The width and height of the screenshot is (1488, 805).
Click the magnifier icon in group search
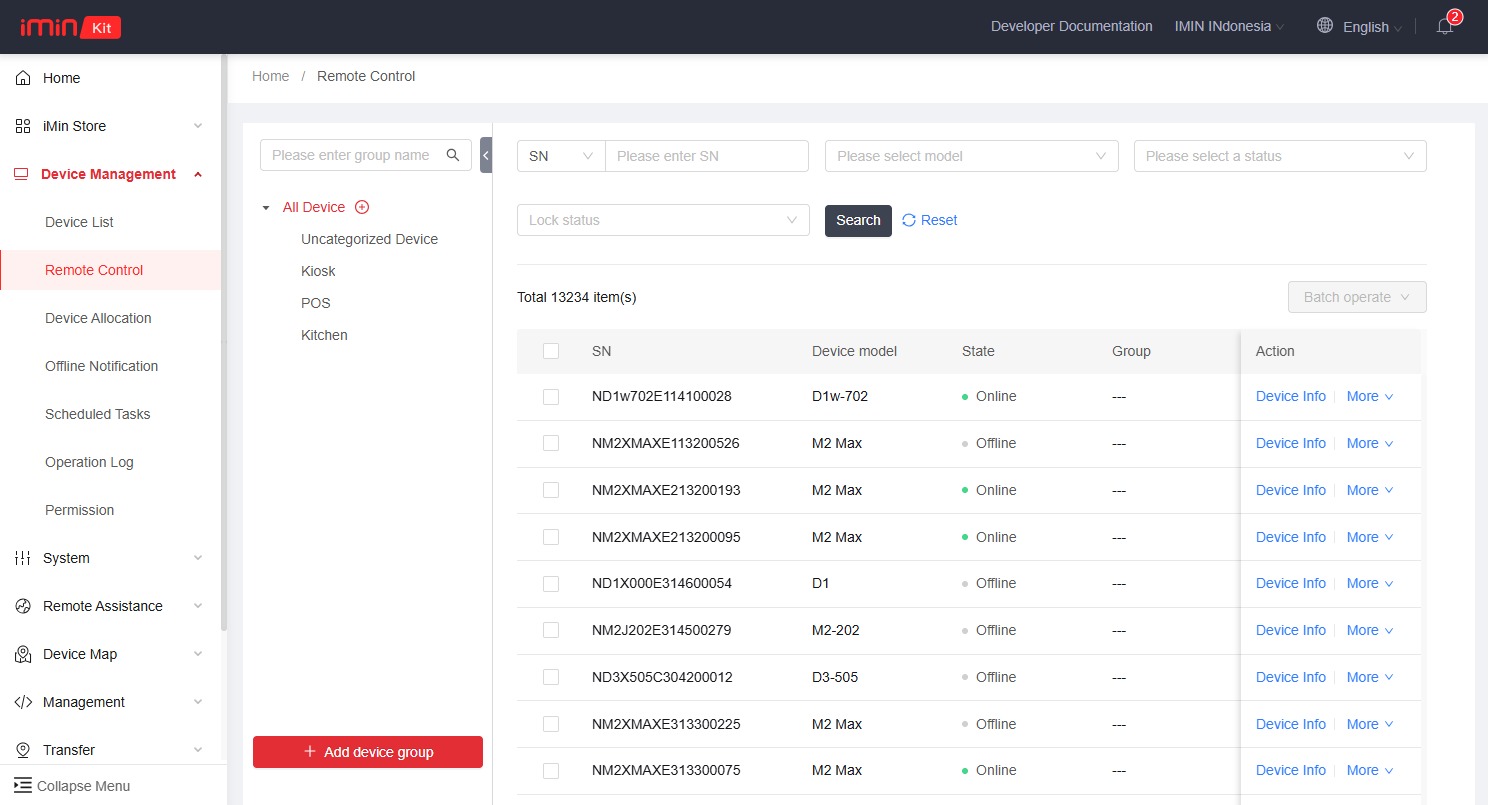coord(453,155)
